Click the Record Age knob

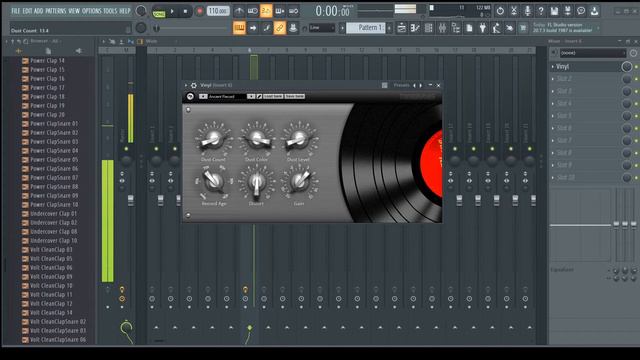tap(213, 182)
